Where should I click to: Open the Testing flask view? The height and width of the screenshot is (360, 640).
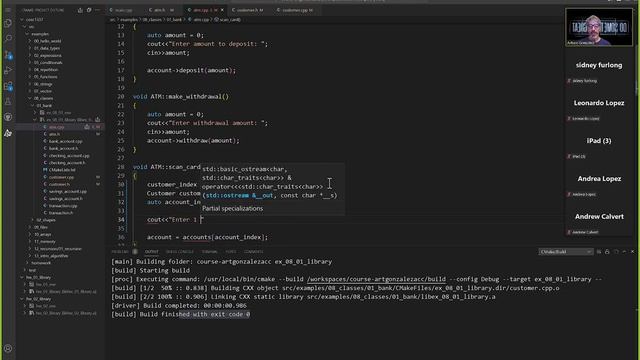(8, 102)
